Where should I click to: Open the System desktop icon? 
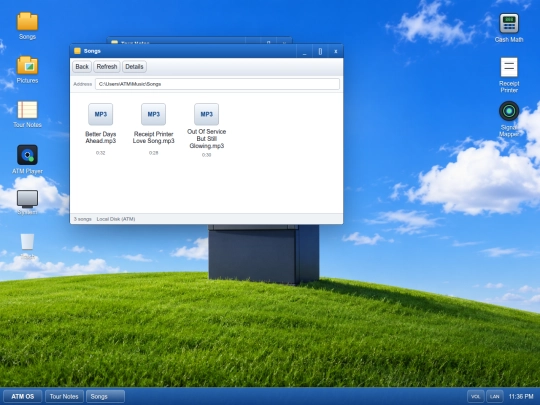point(27,202)
